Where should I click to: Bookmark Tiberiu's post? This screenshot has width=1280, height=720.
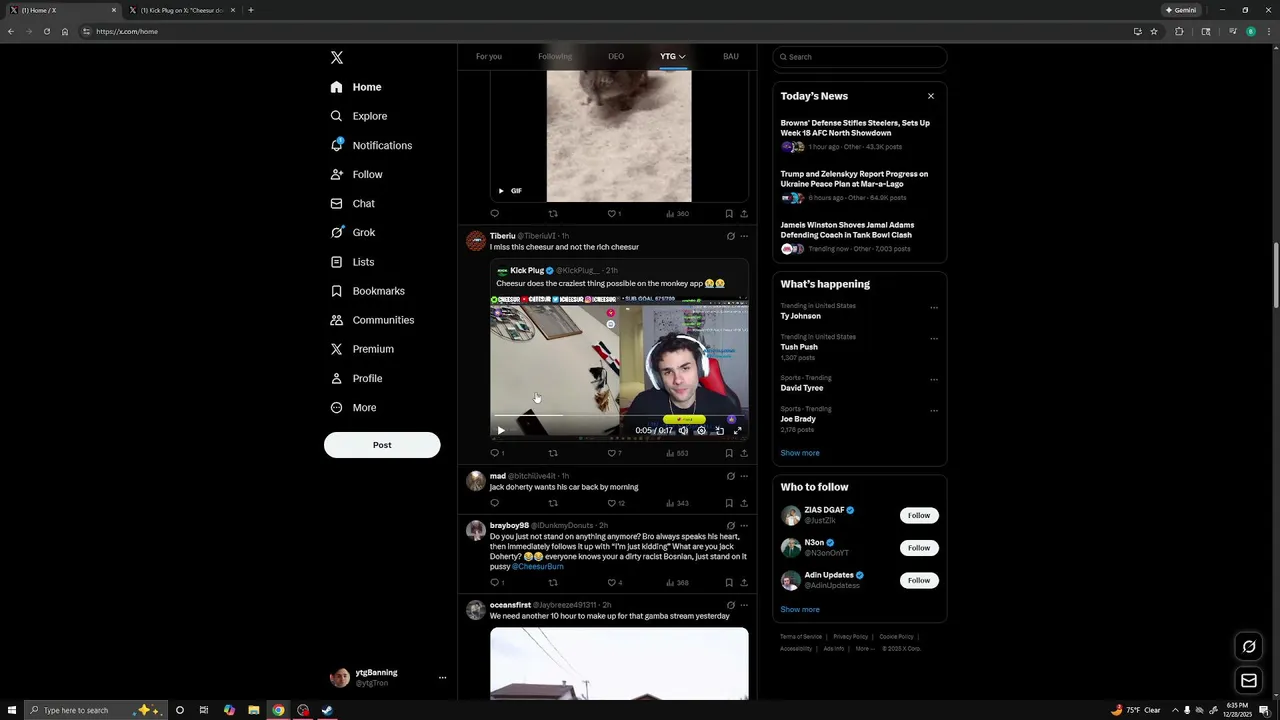(729, 453)
